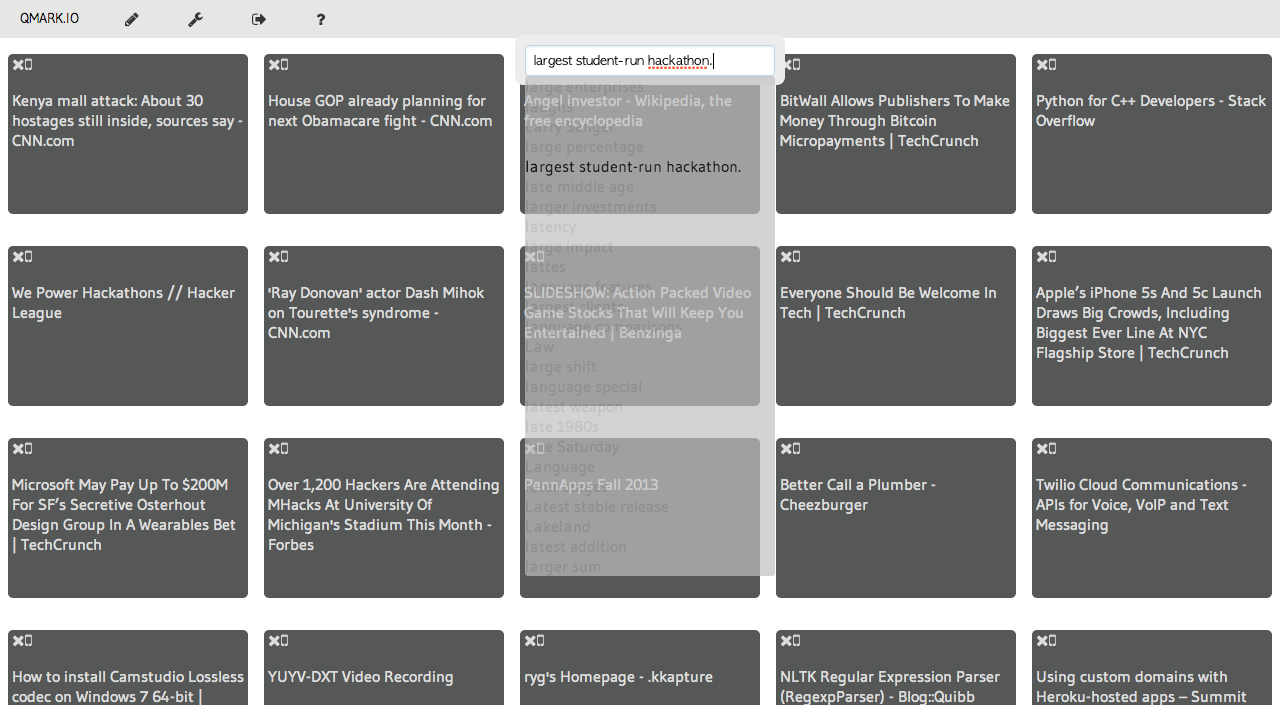1280x705 pixels.
Task: Click the search box containing 'largest student-run hackathon.'
Action: (650, 60)
